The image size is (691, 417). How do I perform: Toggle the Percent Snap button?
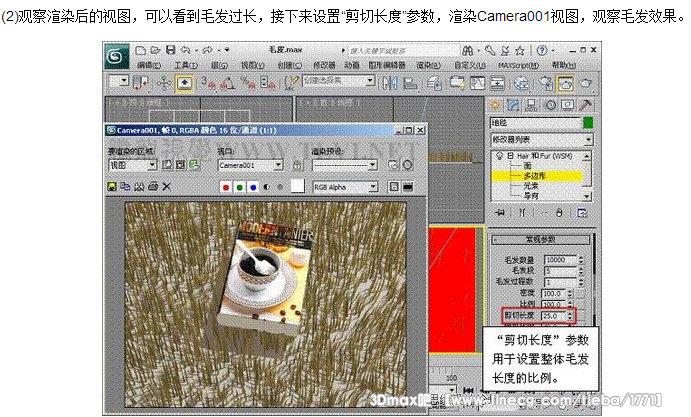pos(248,83)
